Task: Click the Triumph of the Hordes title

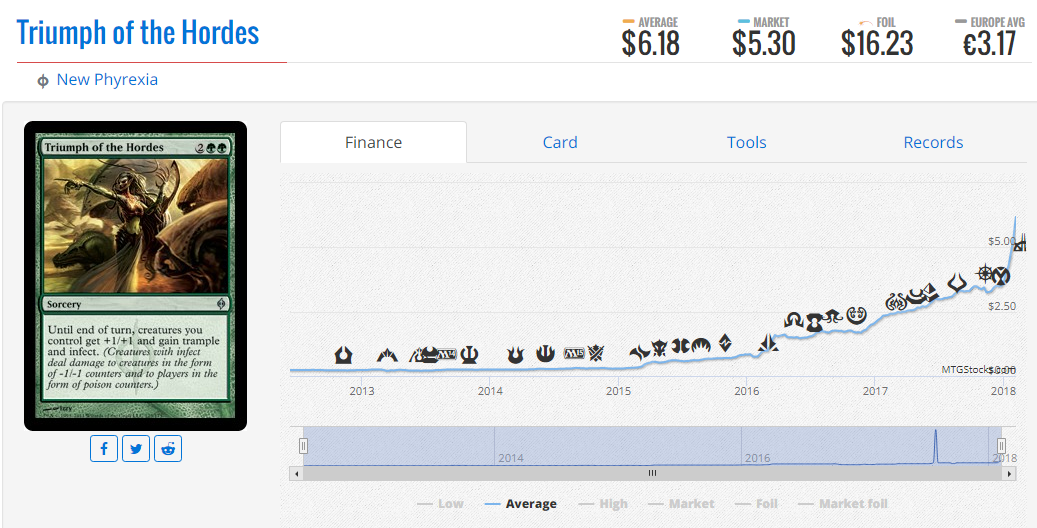Action: (138, 33)
